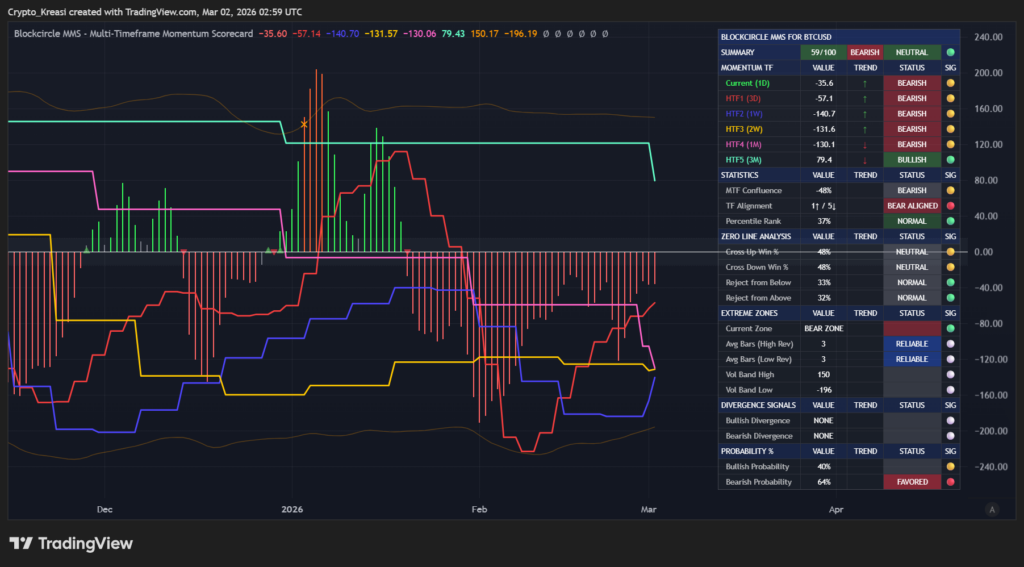
Task: Click the green signal dot in Summary row
Action: coord(950,52)
